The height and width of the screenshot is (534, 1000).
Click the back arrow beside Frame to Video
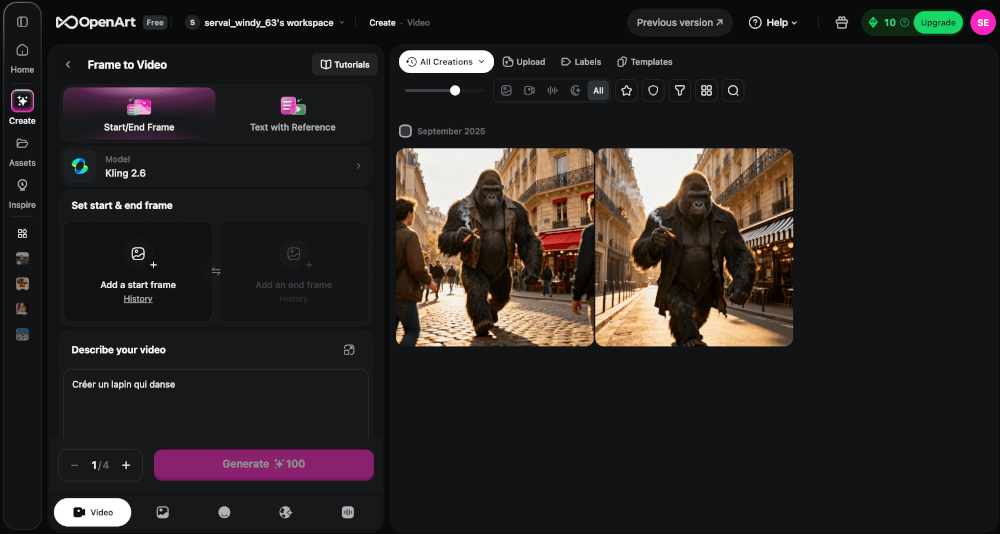pos(68,64)
